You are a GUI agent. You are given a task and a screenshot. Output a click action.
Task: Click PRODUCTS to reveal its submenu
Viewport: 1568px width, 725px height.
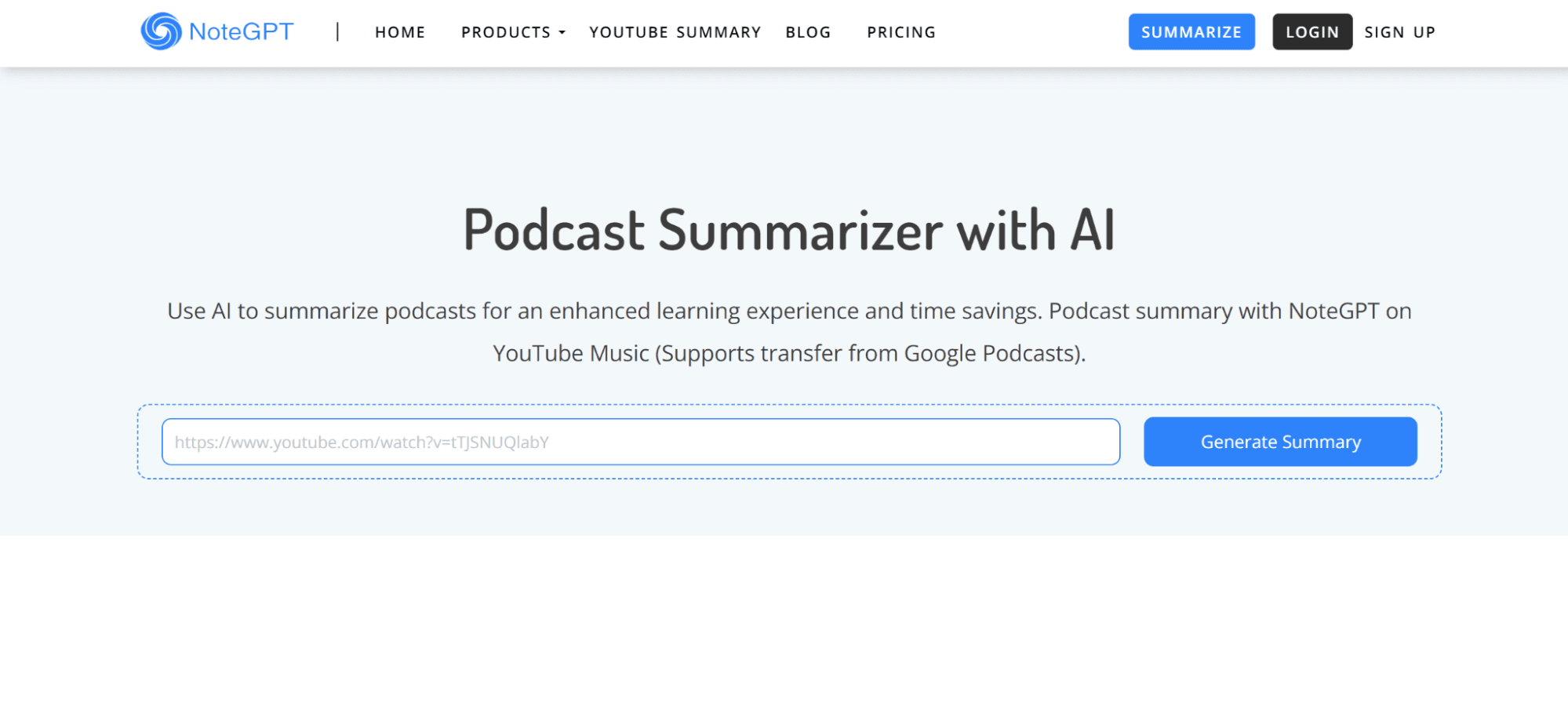[506, 32]
